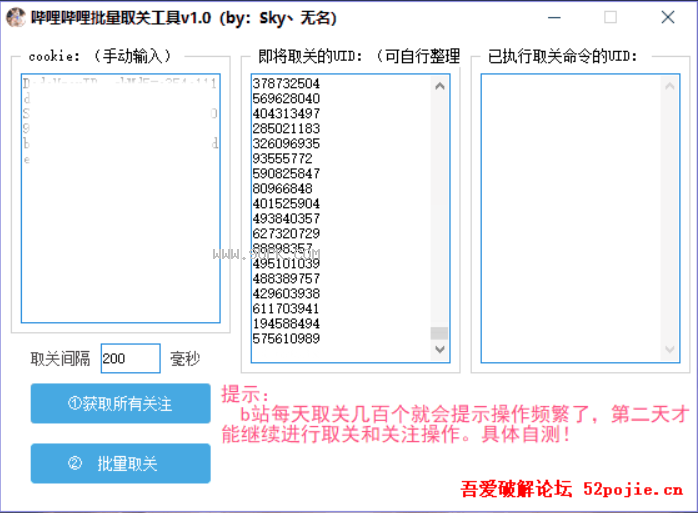Click up arrow of executed UID list scrollbar
This screenshot has height=513, width=698.
pyautogui.click(x=670, y=86)
